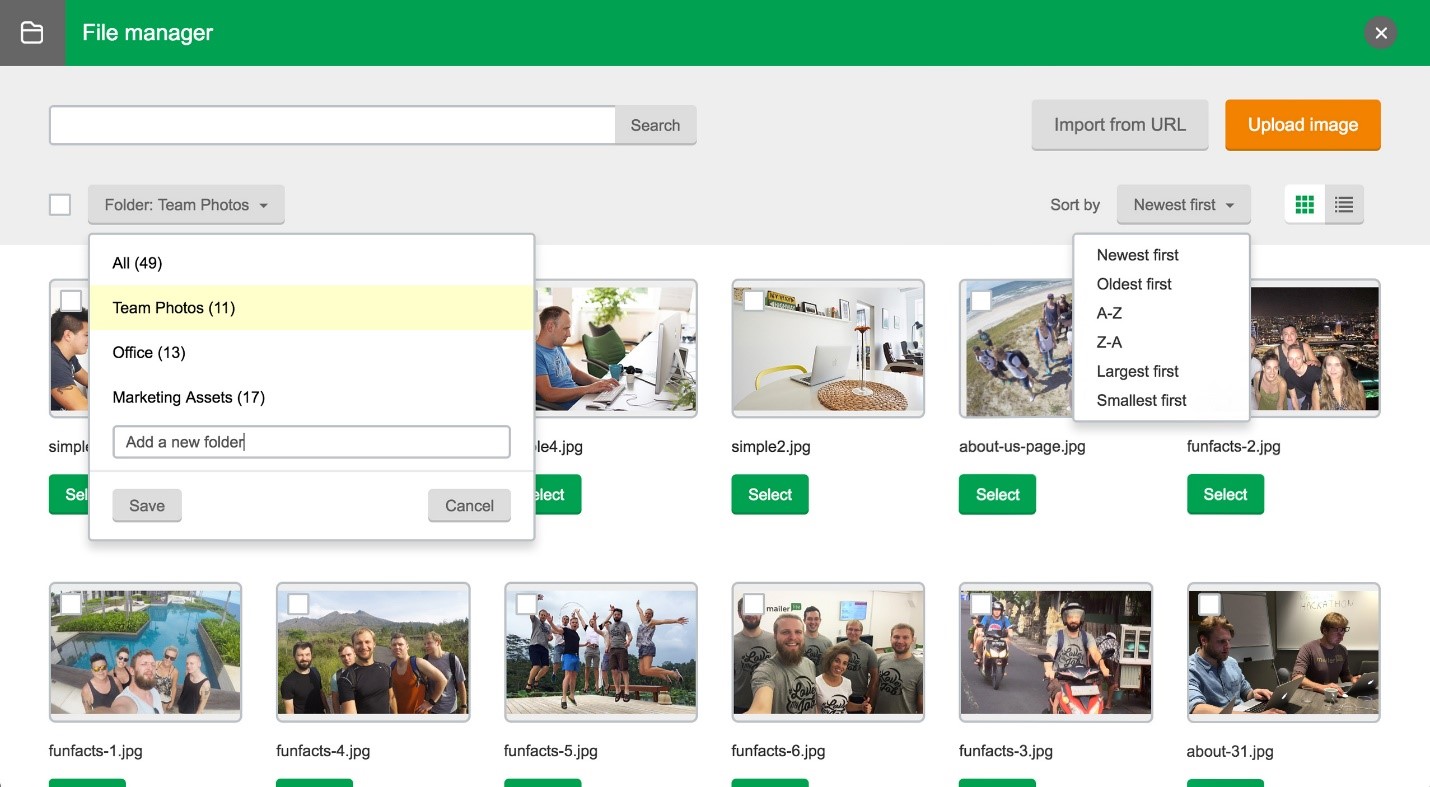Viewport: 1430px width, 787px height.
Task: Save the new folder
Action: tap(147, 505)
